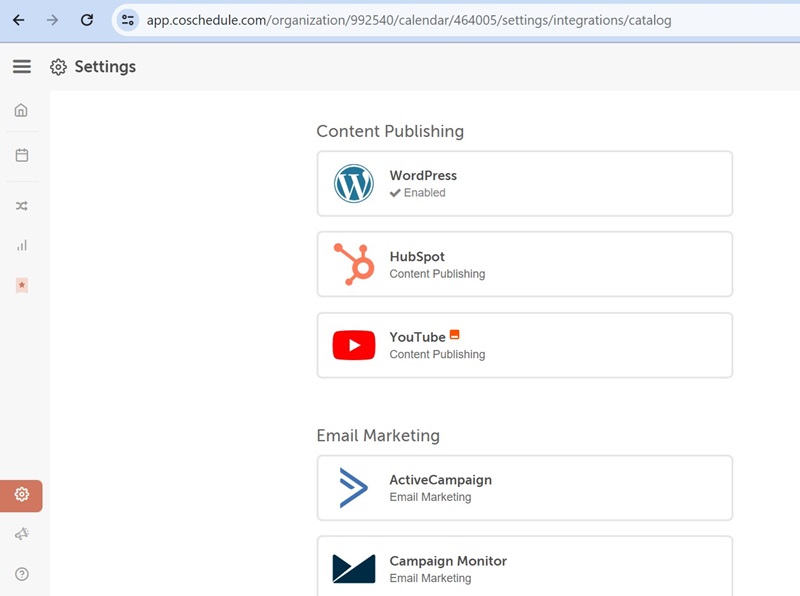The width and height of the screenshot is (800, 596).
Task: Go back using browser back arrow
Action: [18, 20]
